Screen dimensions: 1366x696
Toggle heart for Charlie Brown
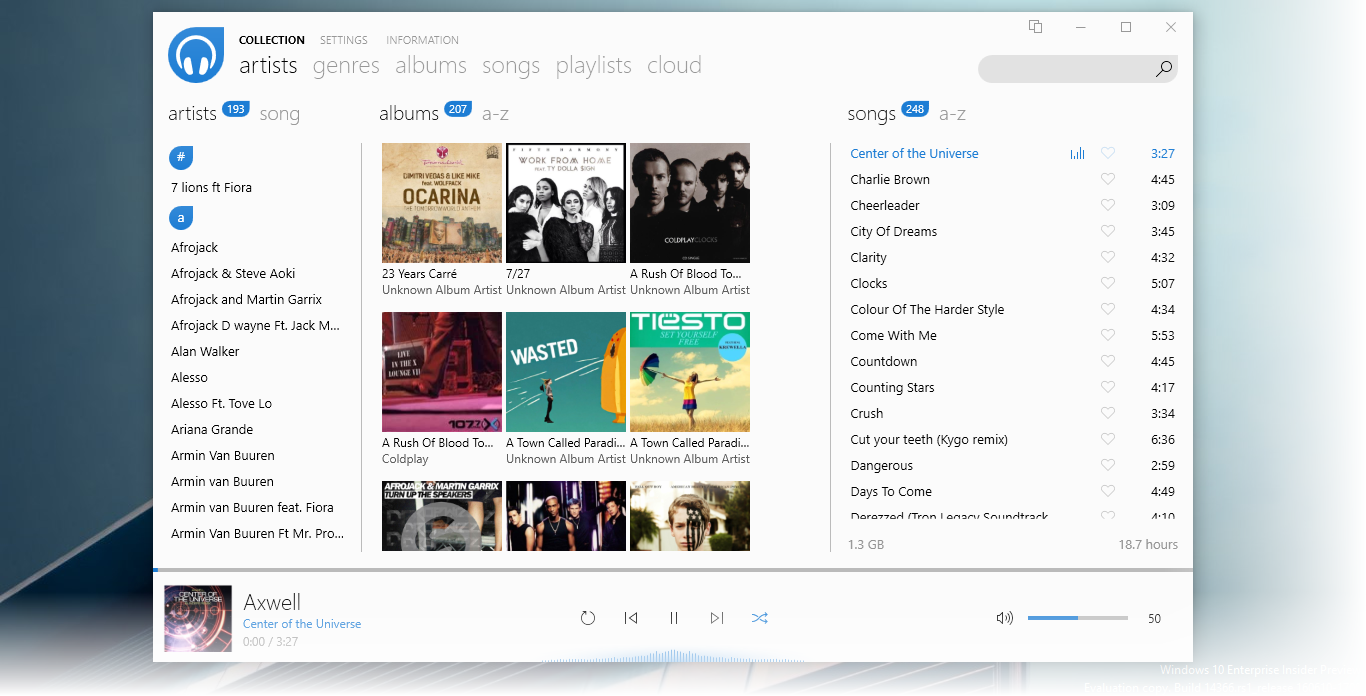1107,179
